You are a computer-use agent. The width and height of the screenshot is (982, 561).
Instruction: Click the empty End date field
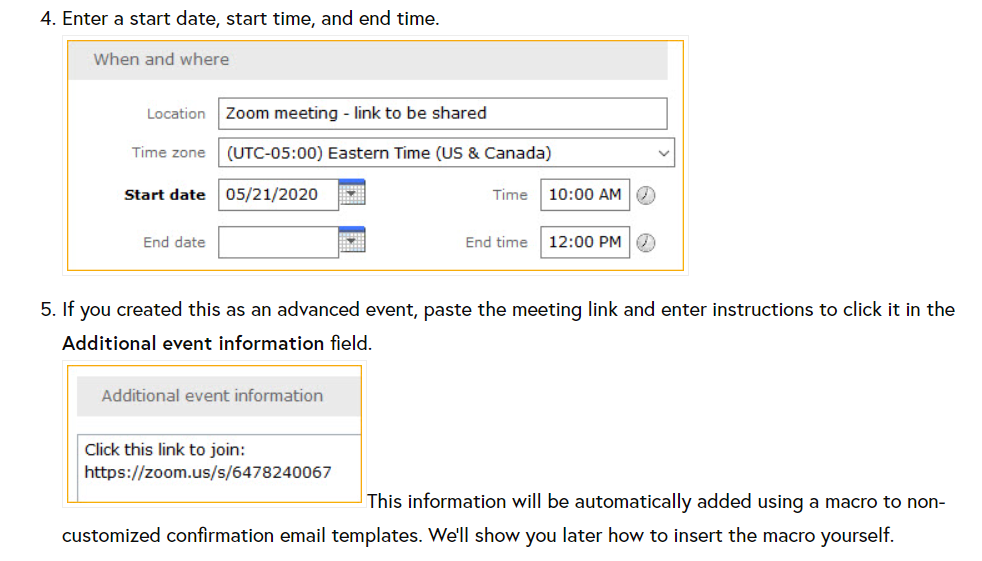coord(279,242)
